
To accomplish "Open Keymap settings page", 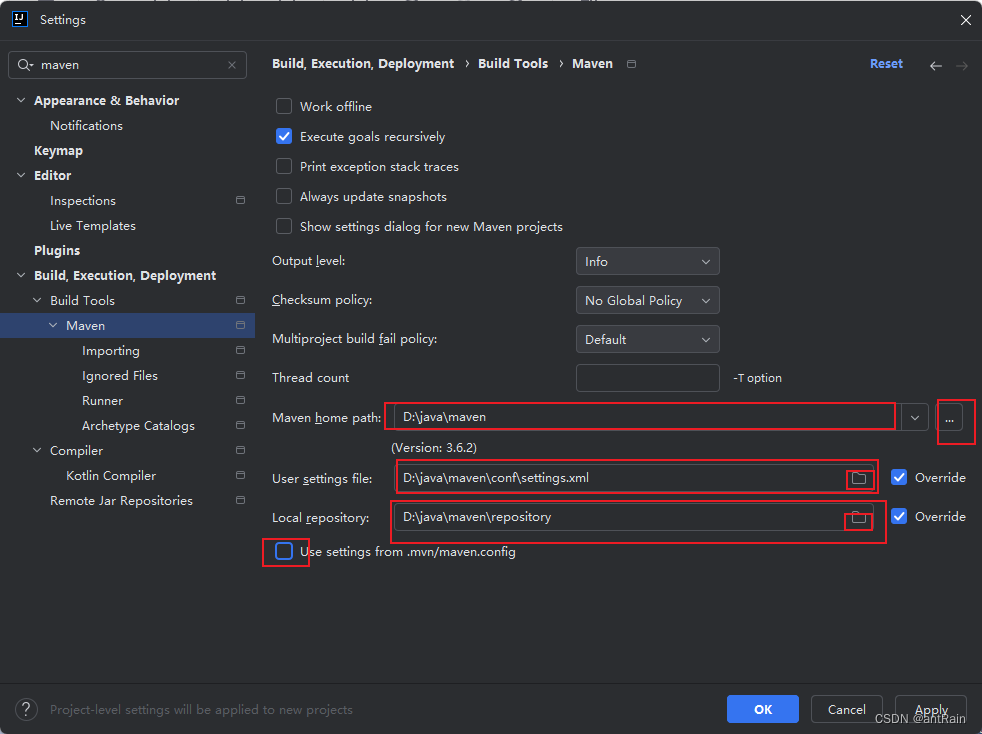I will 58,151.
